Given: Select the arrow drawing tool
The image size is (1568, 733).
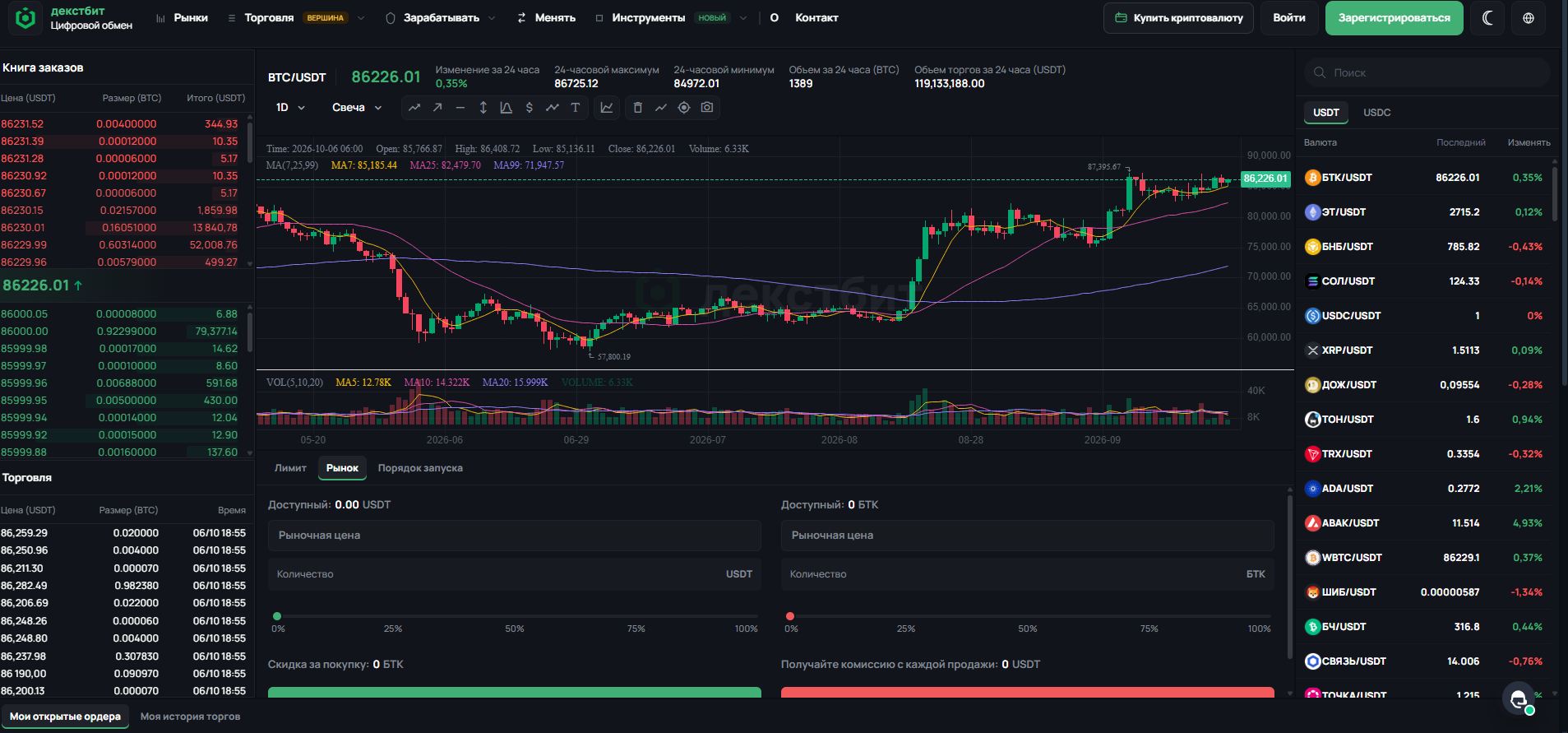Looking at the screenshot, I should [x=437, y=108].
